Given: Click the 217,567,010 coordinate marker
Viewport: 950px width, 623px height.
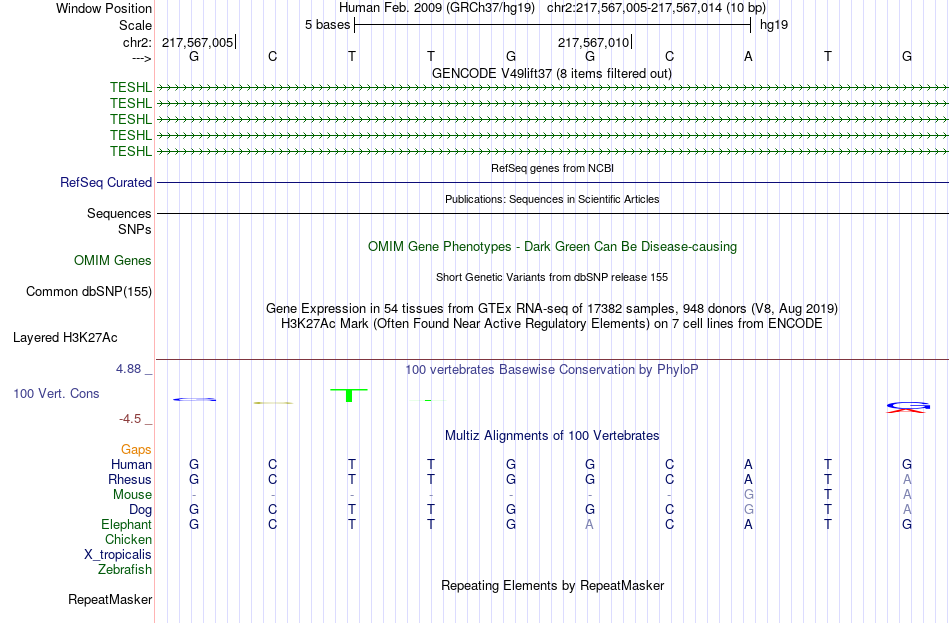Looking at the screenshot, I should tap(594, 42).
